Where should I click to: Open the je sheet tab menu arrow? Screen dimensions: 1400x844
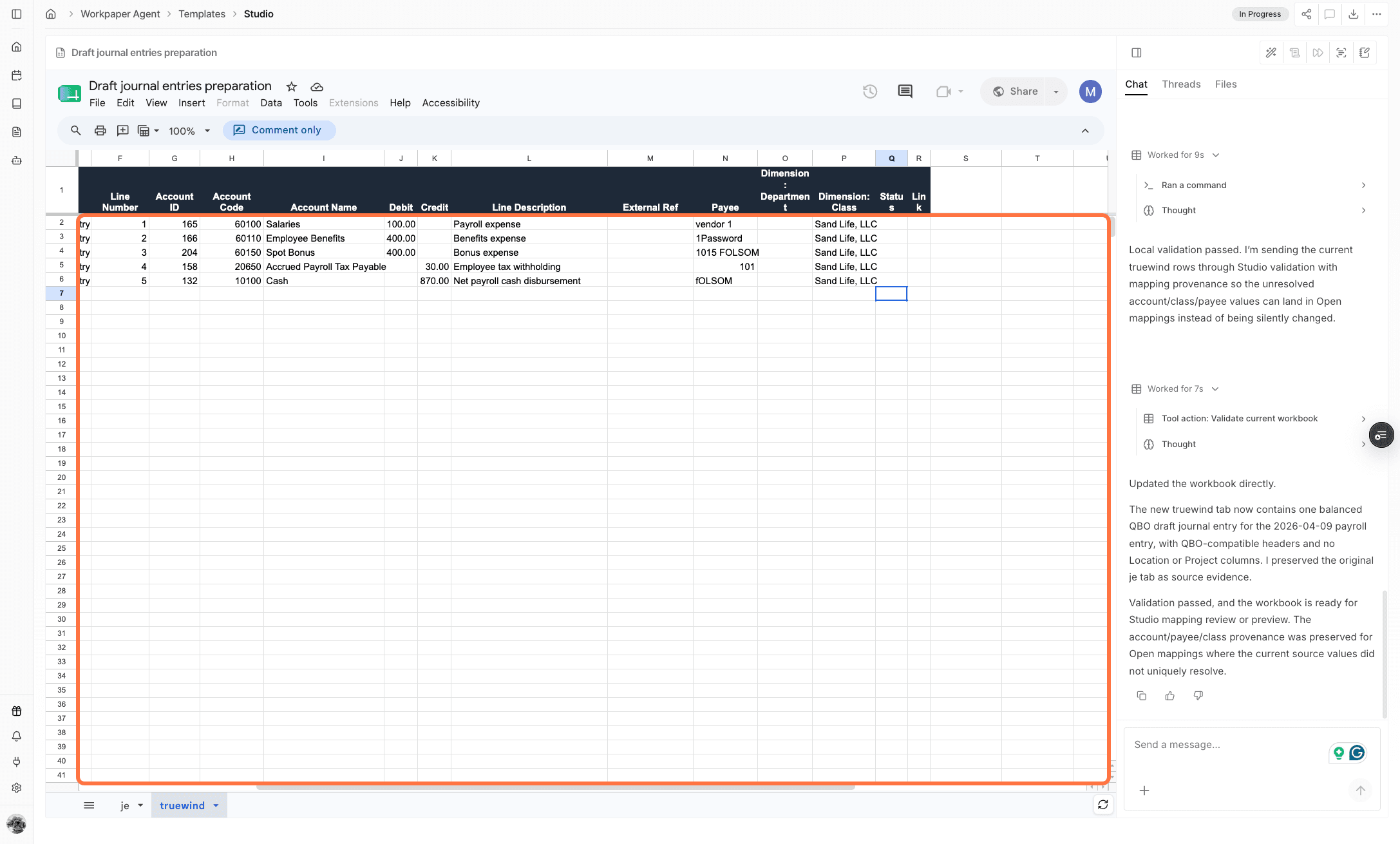pyautogui.click(x=140, y=805)
